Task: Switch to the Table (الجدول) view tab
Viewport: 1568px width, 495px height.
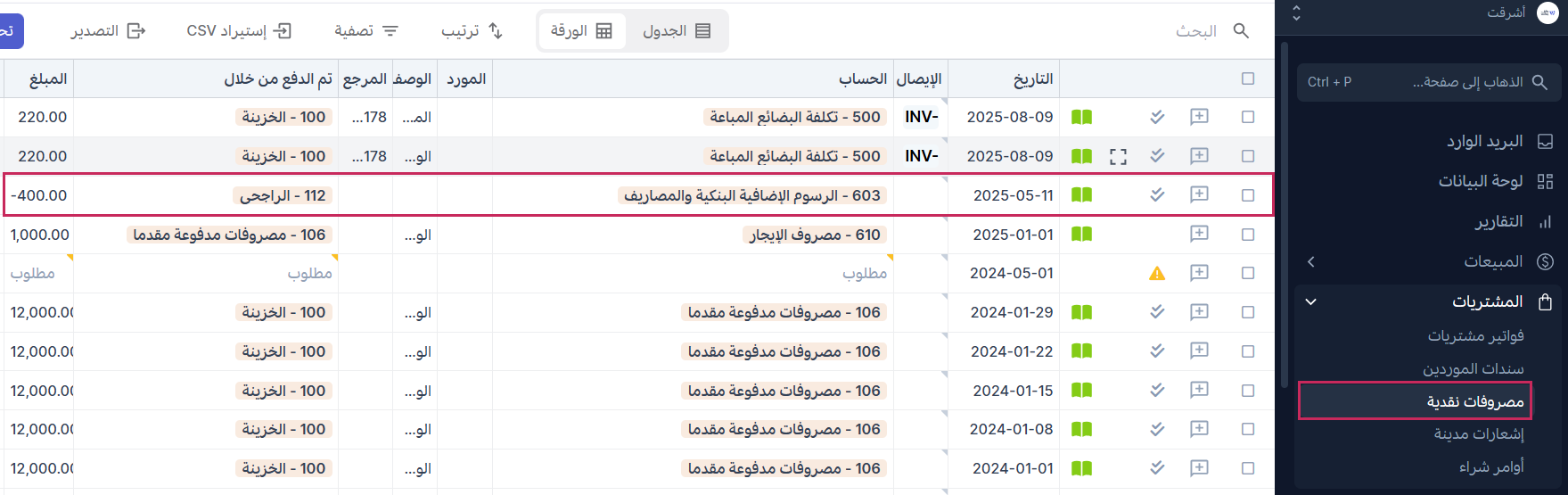Action: [677, 31]
